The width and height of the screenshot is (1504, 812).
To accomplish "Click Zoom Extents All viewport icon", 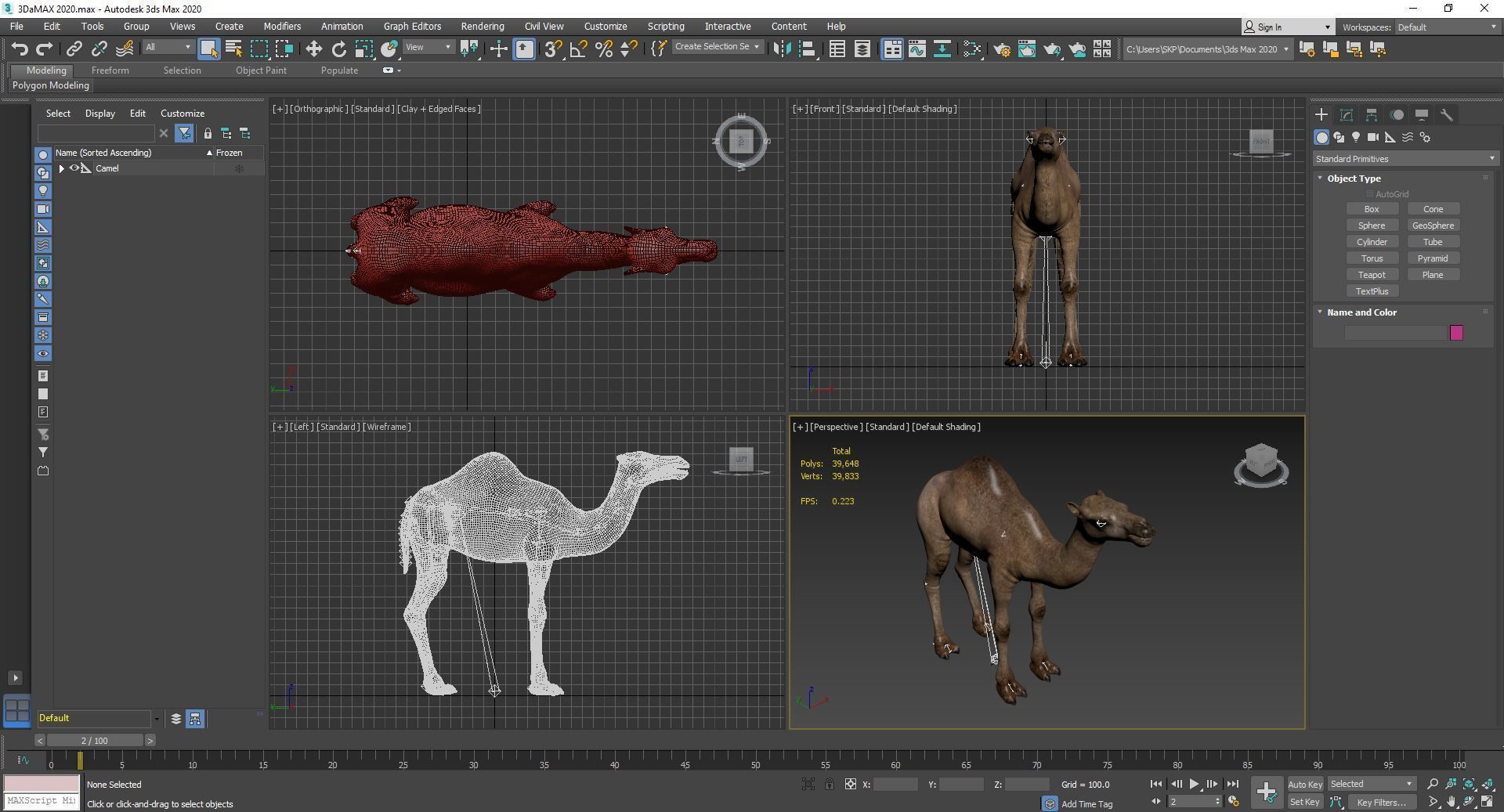I will coord(1487,784).
